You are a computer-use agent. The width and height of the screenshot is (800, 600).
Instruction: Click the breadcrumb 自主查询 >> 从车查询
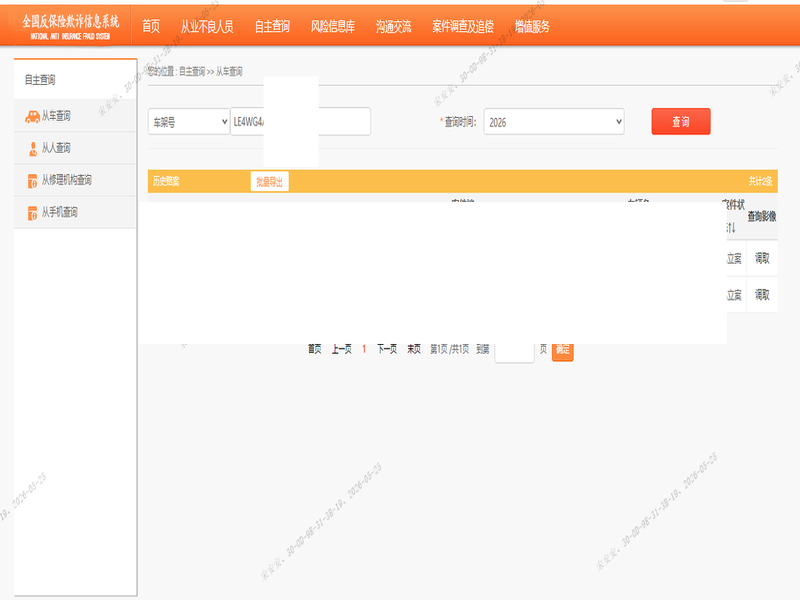211,71
